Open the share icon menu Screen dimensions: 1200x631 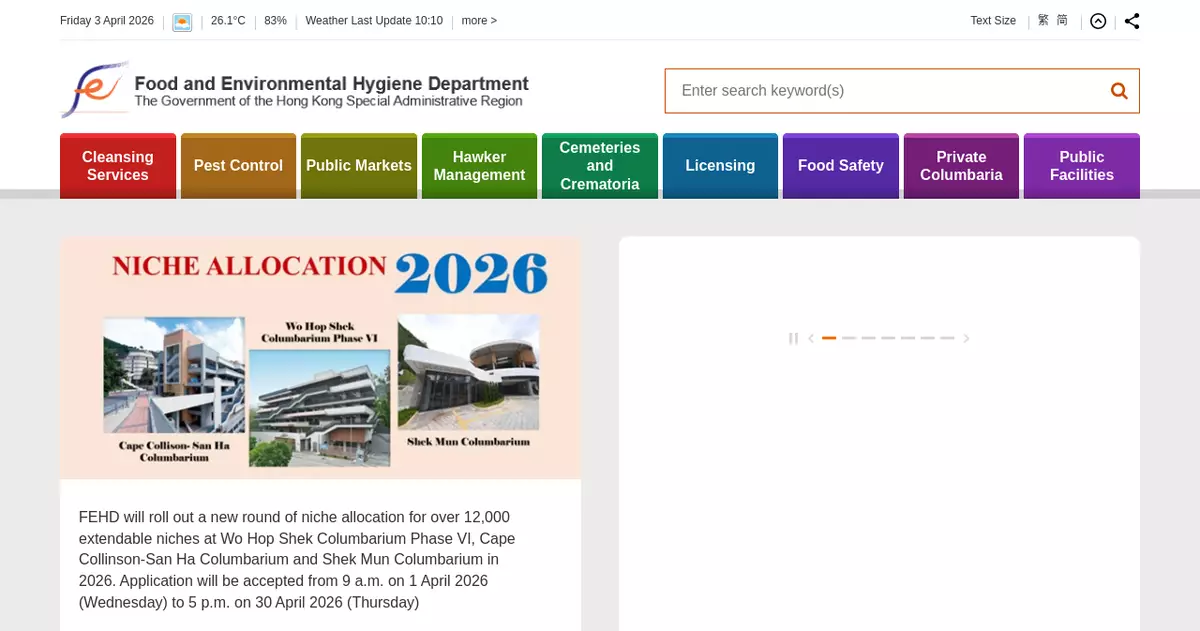pyautogui.click(x=1131, y=21)
